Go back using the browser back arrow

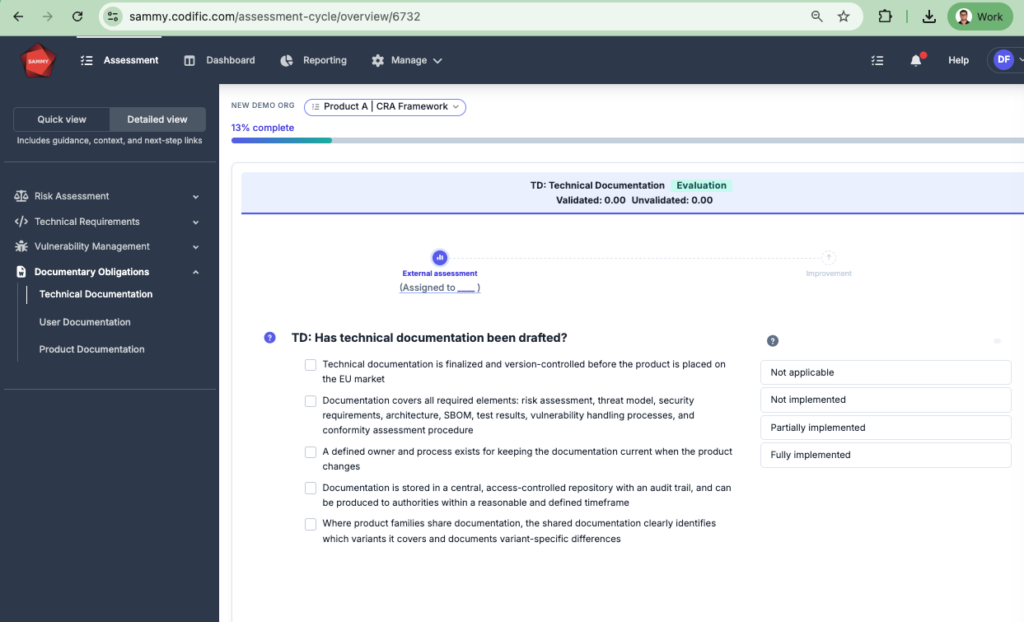tap(18, 16)
